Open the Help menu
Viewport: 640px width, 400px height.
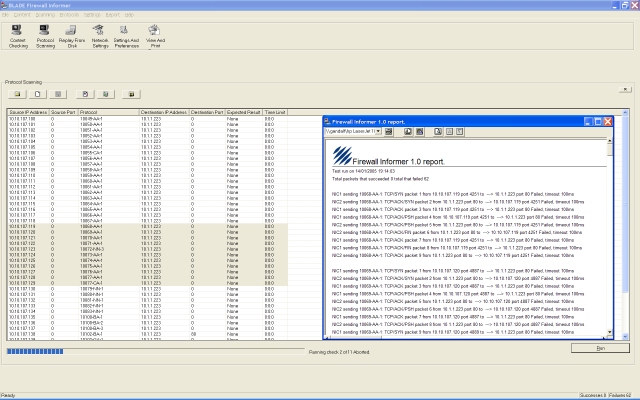point(129,15)
